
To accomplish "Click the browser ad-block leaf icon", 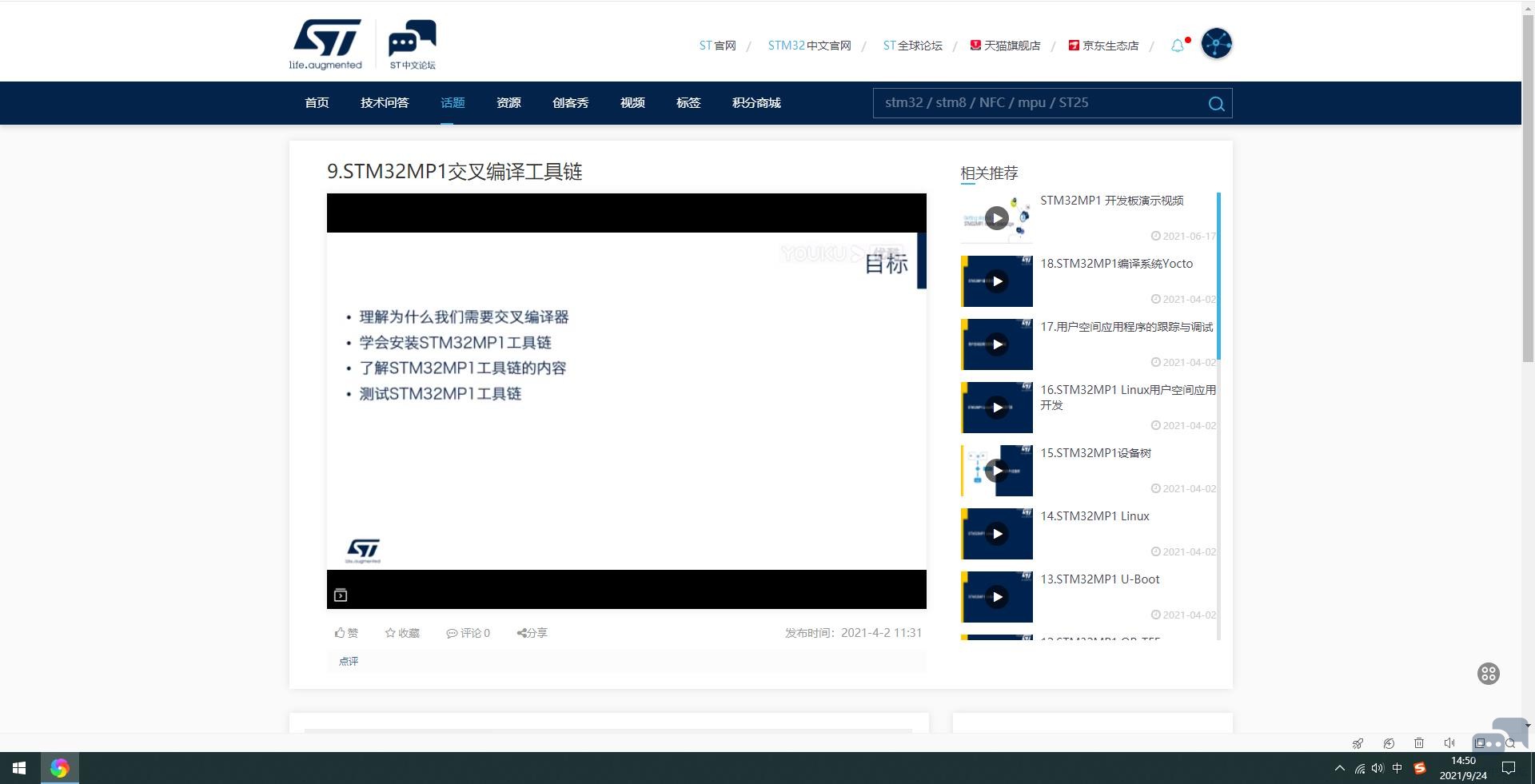I will coord(1389,743).
